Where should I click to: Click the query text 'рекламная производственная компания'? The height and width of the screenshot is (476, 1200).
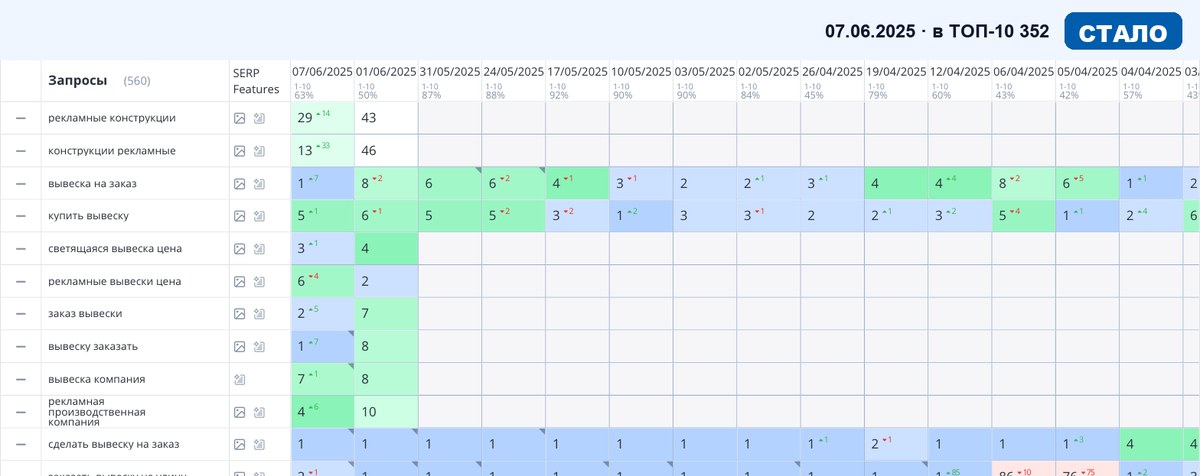point(97,412)
